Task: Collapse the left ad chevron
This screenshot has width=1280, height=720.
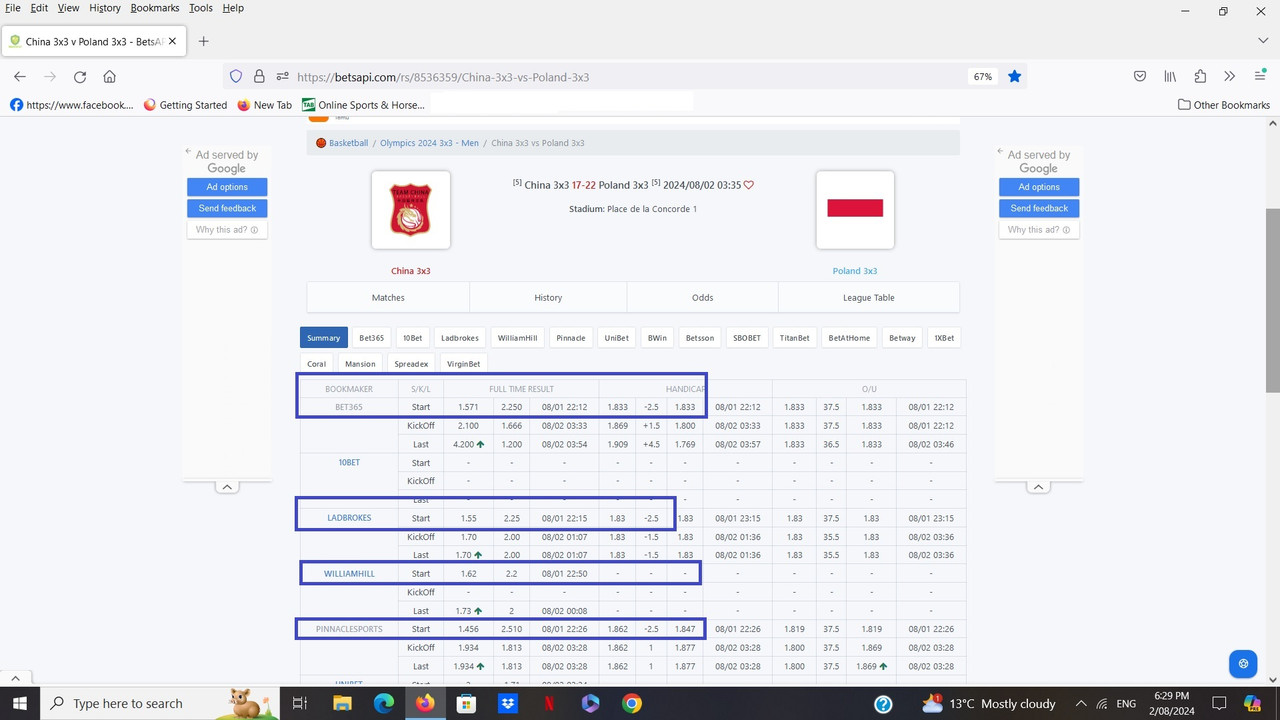Action: pyautogui.click(x=227, y=487)
